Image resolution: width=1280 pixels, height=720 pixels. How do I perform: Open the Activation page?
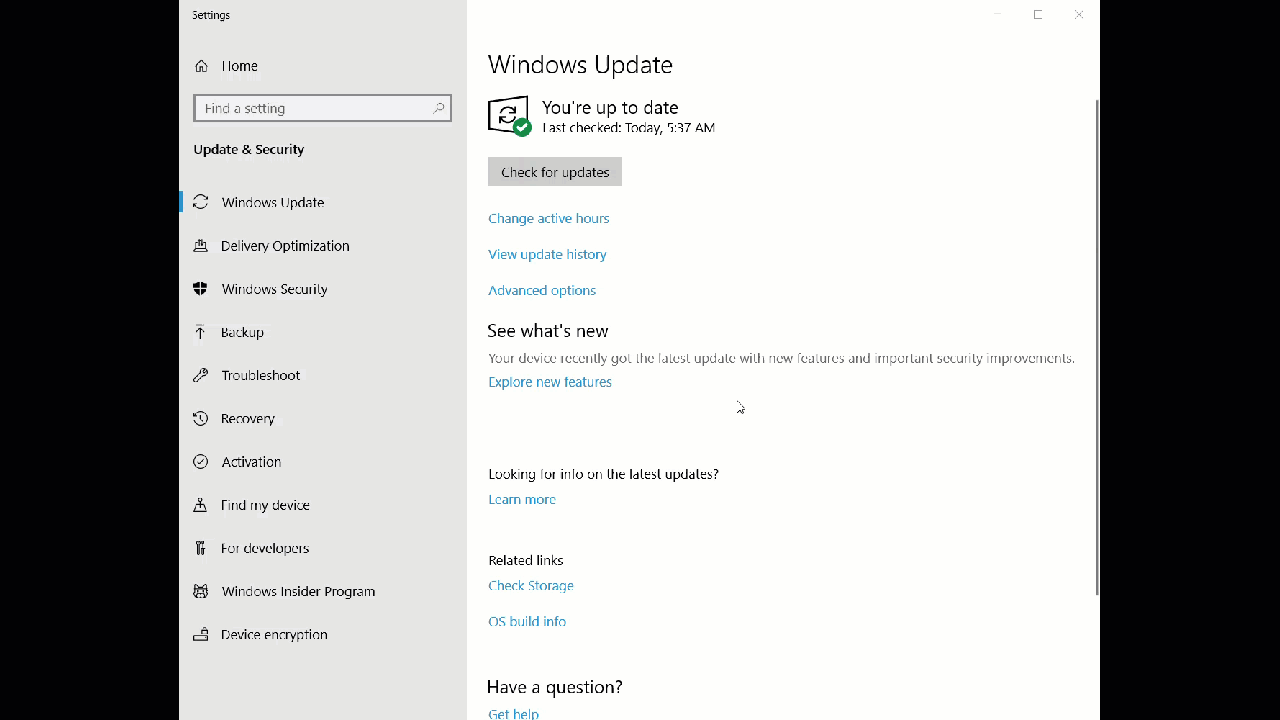(323, 462)
